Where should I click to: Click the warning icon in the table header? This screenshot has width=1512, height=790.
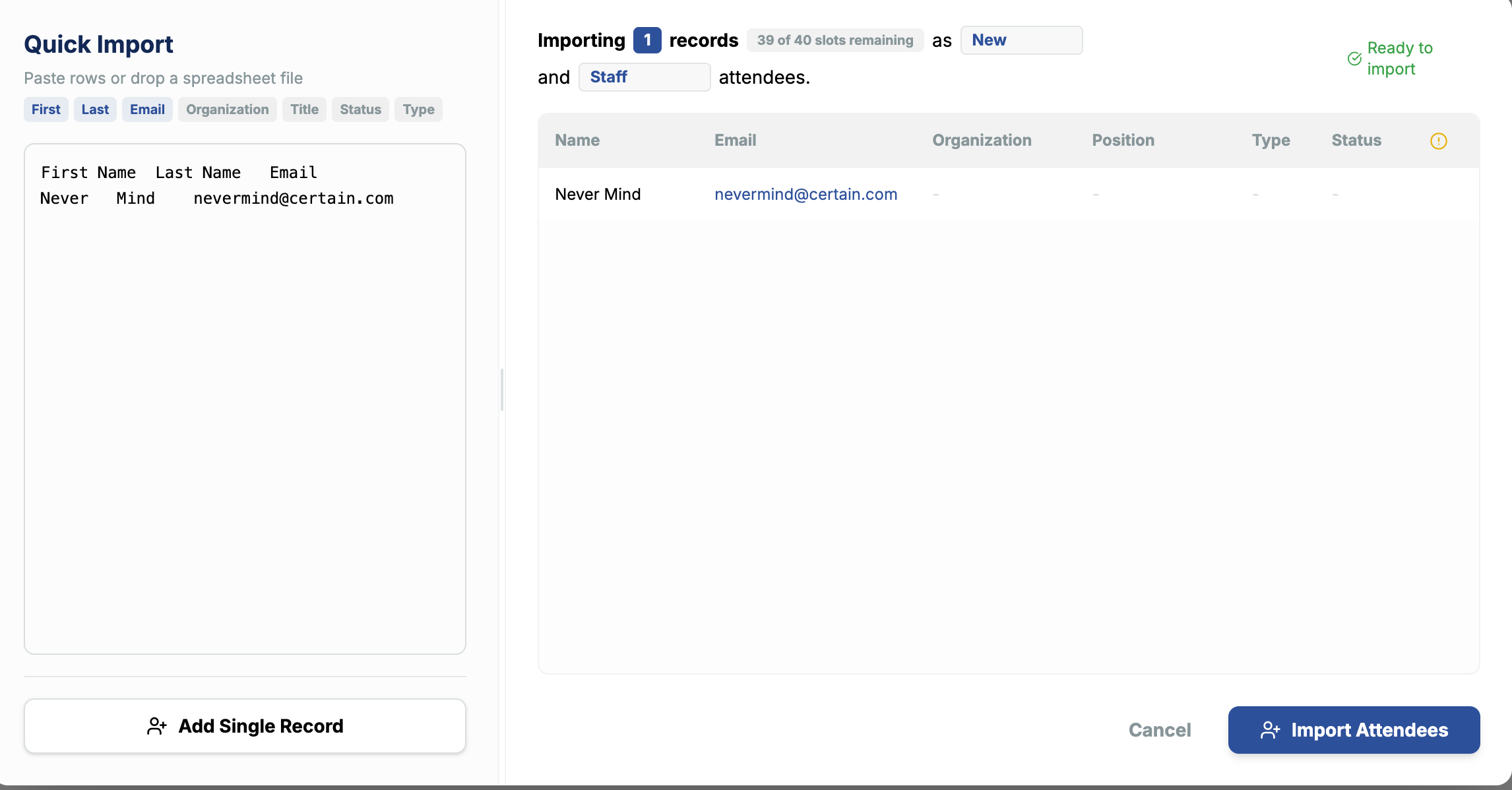tap(1438, 141)
